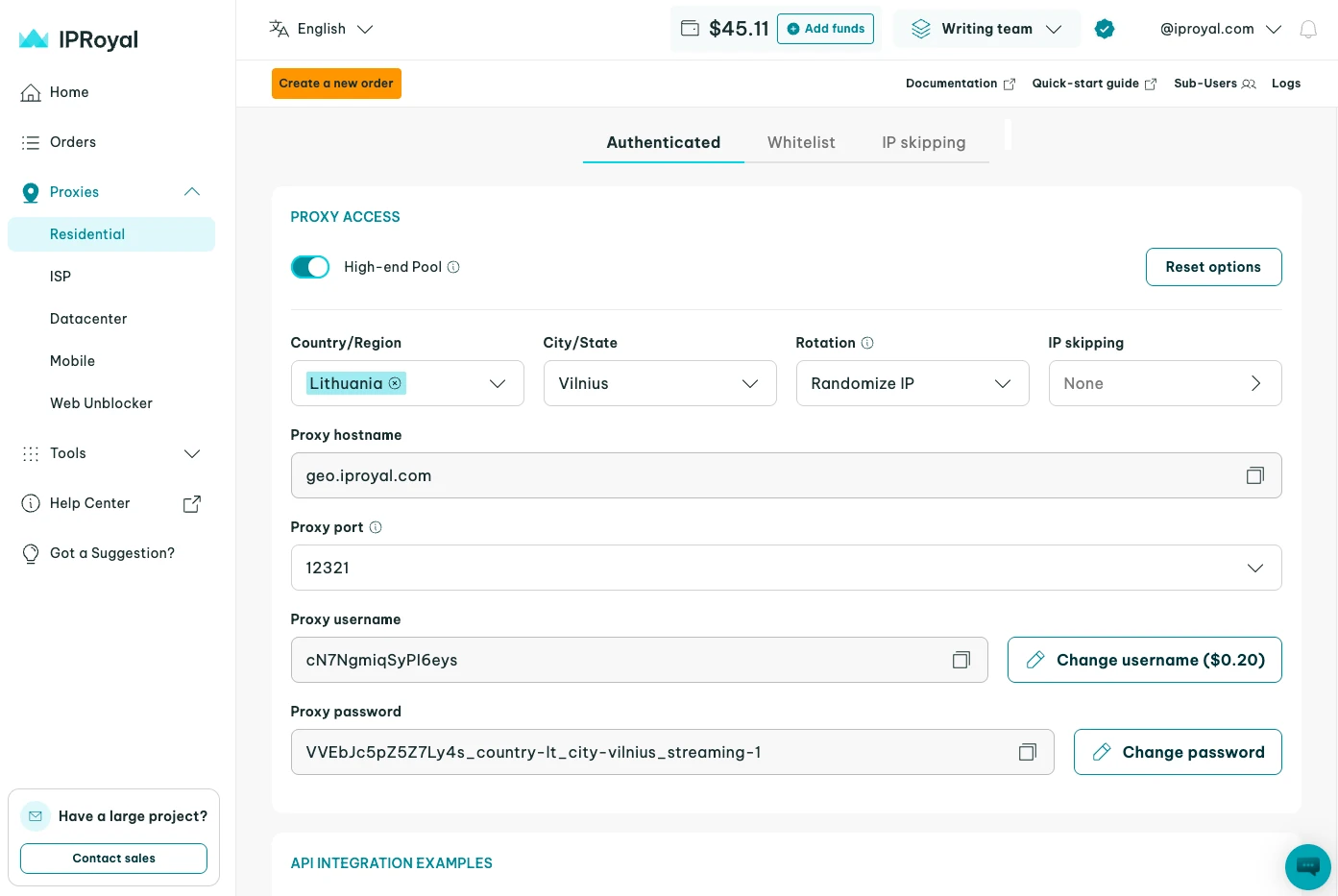
Task: Click the verified badge next to account
Action: click(x=1105, y=29)
